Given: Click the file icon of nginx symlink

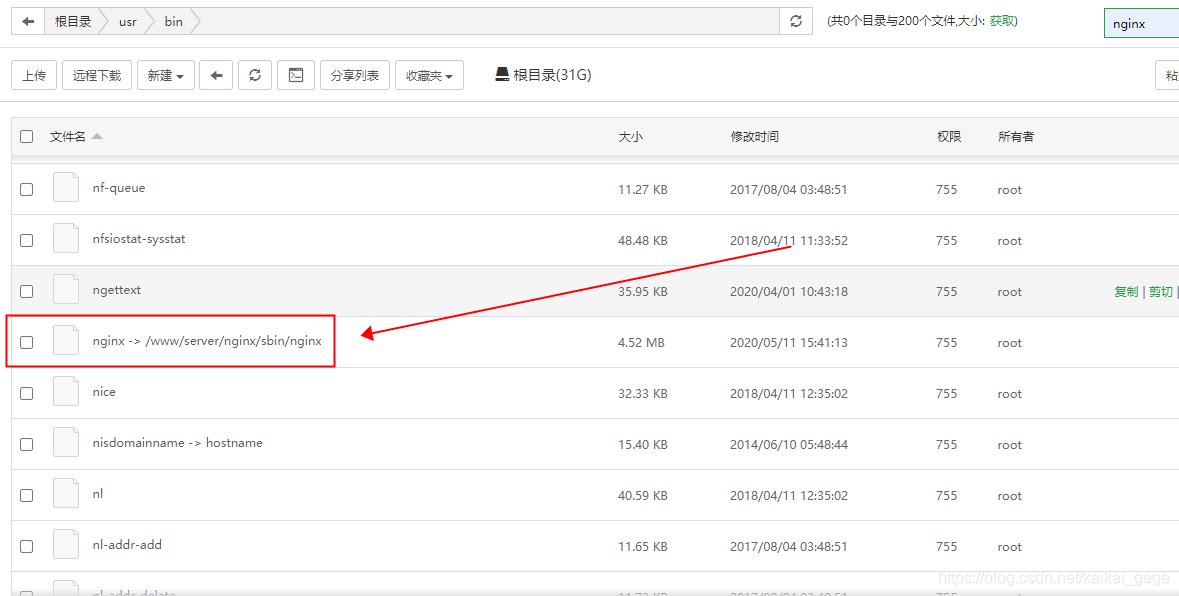Looking at the screenshot, I should coord(66,341).
